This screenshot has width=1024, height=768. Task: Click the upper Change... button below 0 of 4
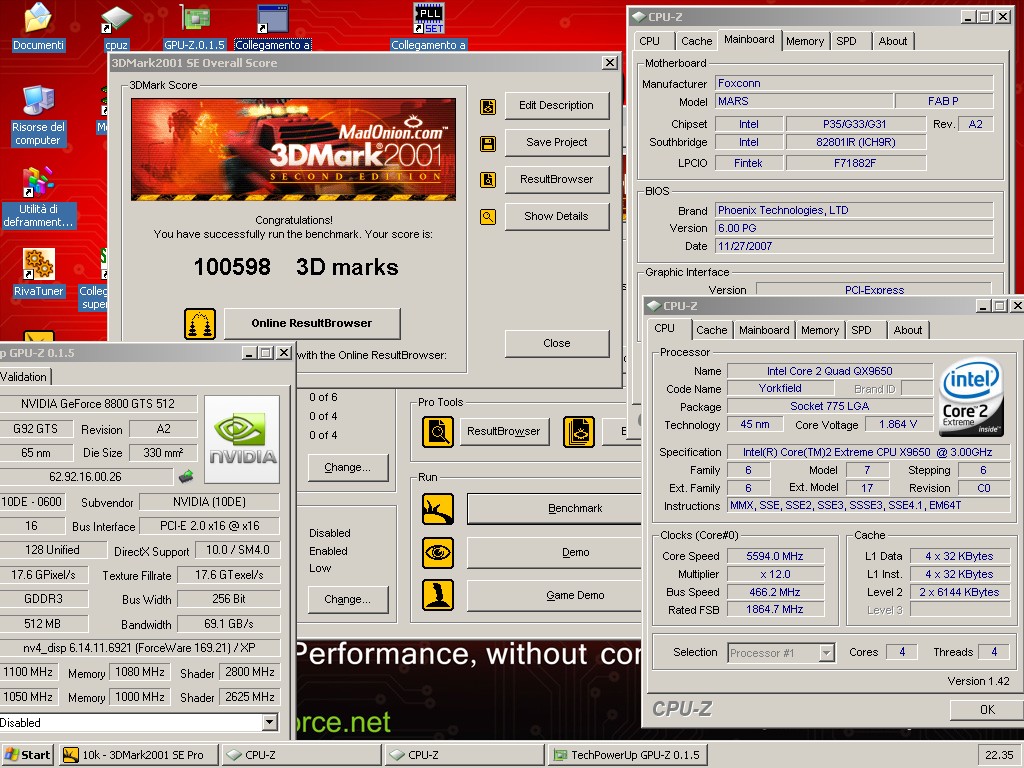(x=347, y=468)
